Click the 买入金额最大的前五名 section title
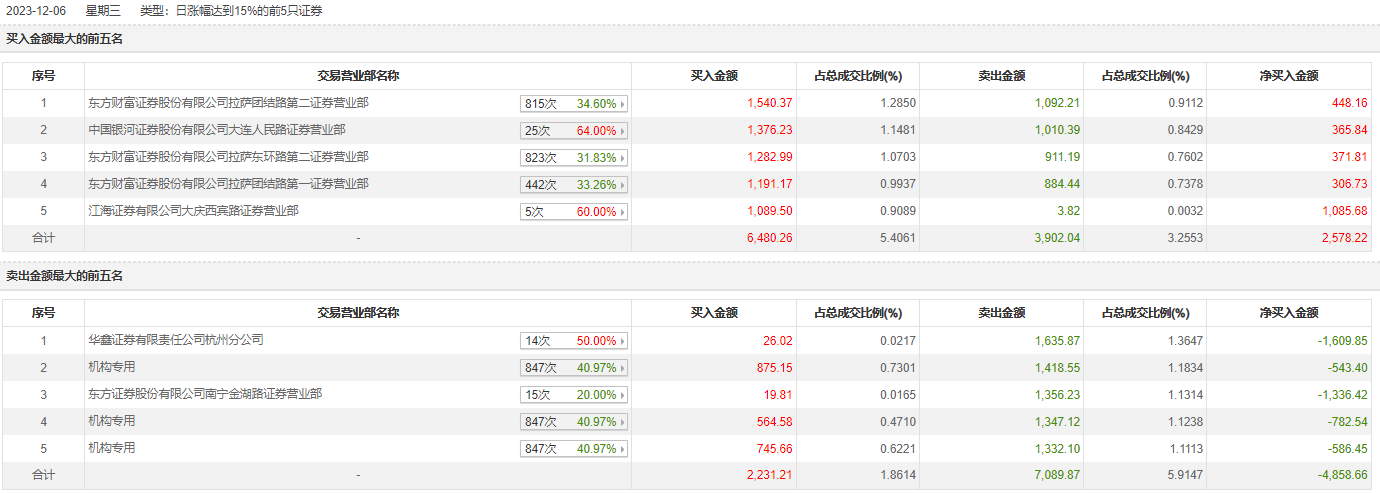Viewport: 1380px width, 493px height. point(64,39)
